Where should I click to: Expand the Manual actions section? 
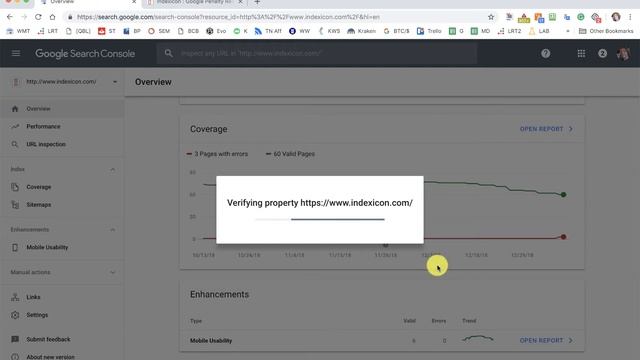coord(113,272)
